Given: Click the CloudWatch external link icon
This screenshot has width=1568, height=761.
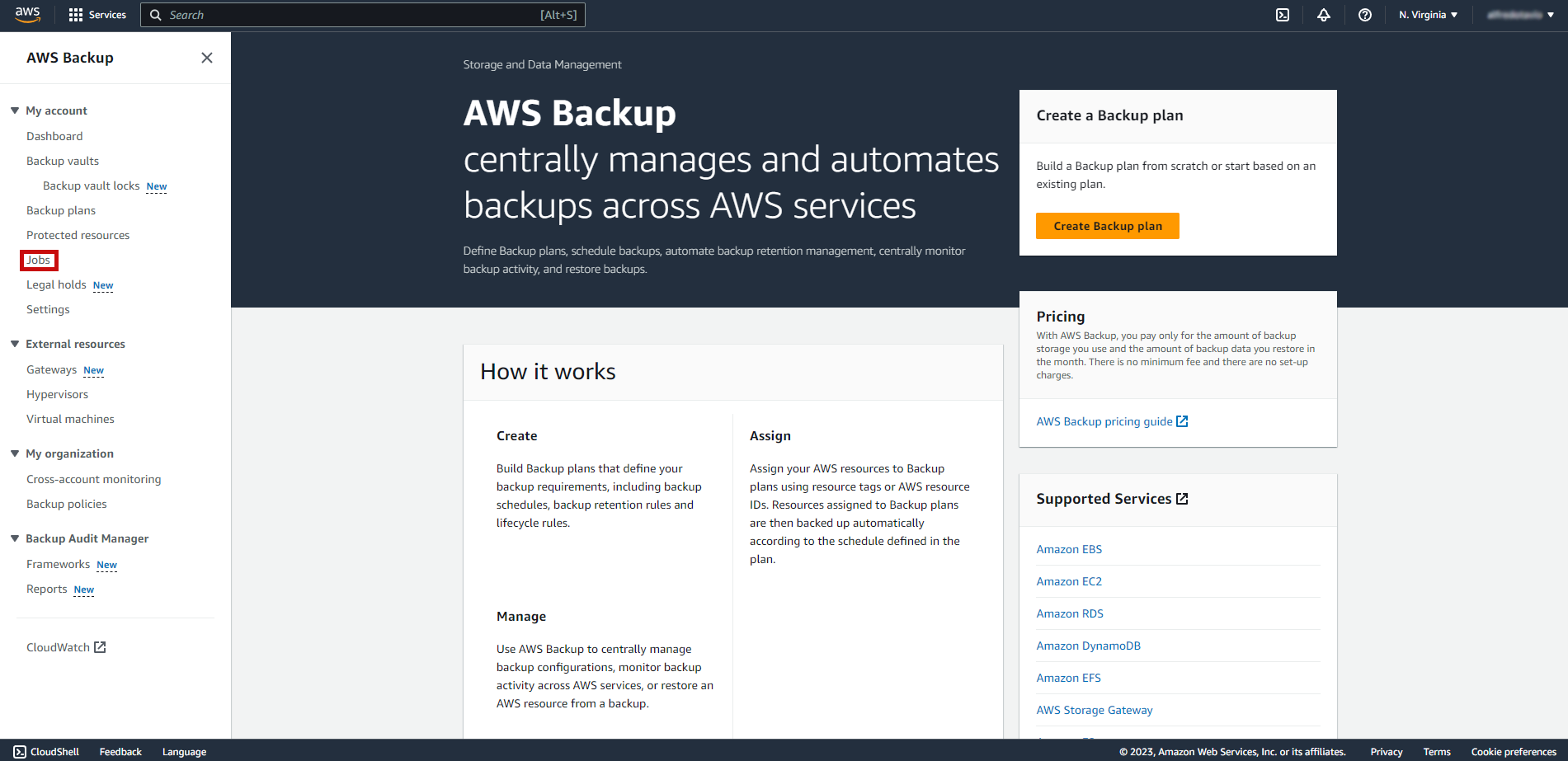Looking at the screenshot, I should pyautogui.click(x=100, y=647).
